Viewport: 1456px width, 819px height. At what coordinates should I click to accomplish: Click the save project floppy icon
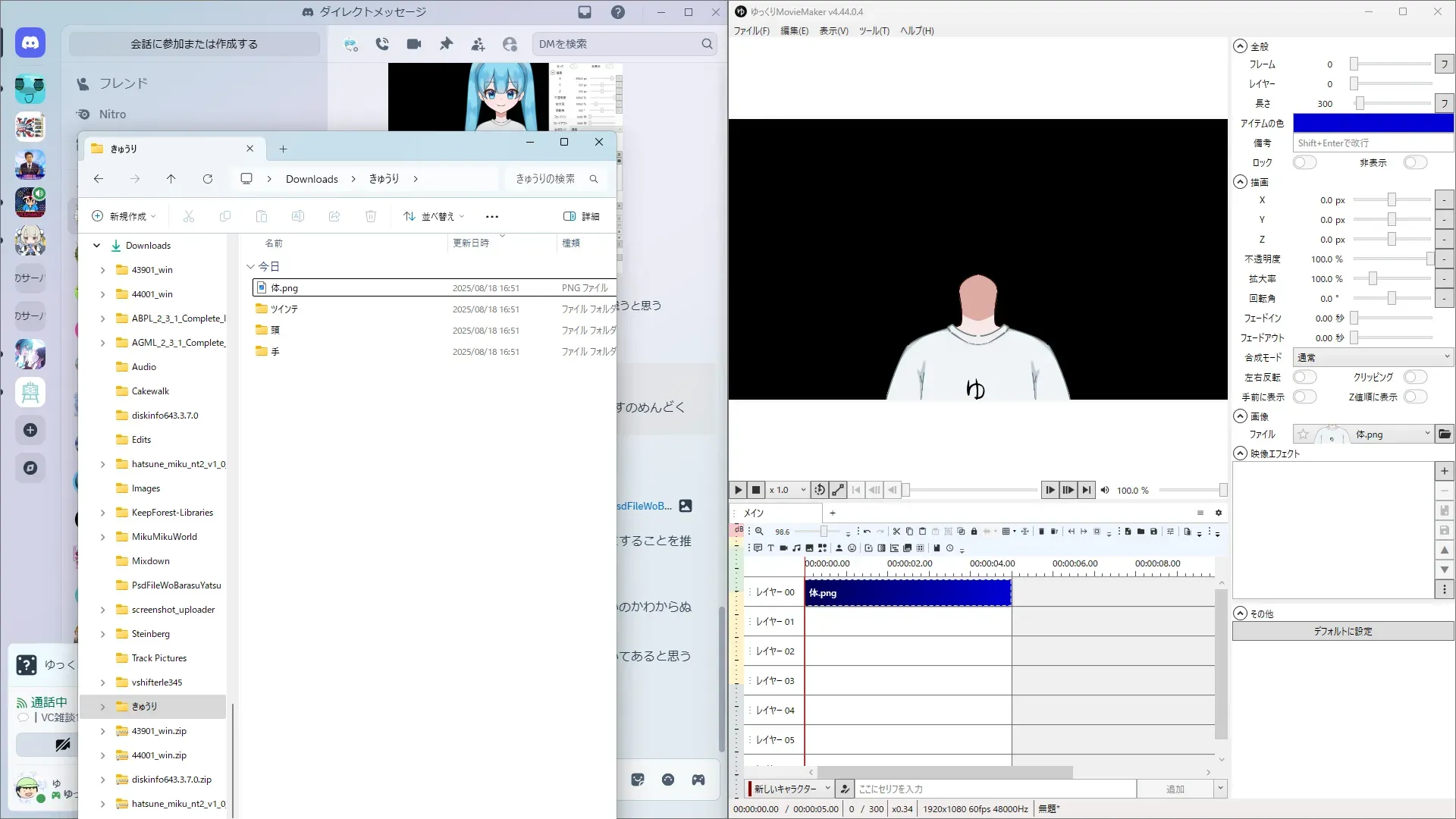point(1153,532)
